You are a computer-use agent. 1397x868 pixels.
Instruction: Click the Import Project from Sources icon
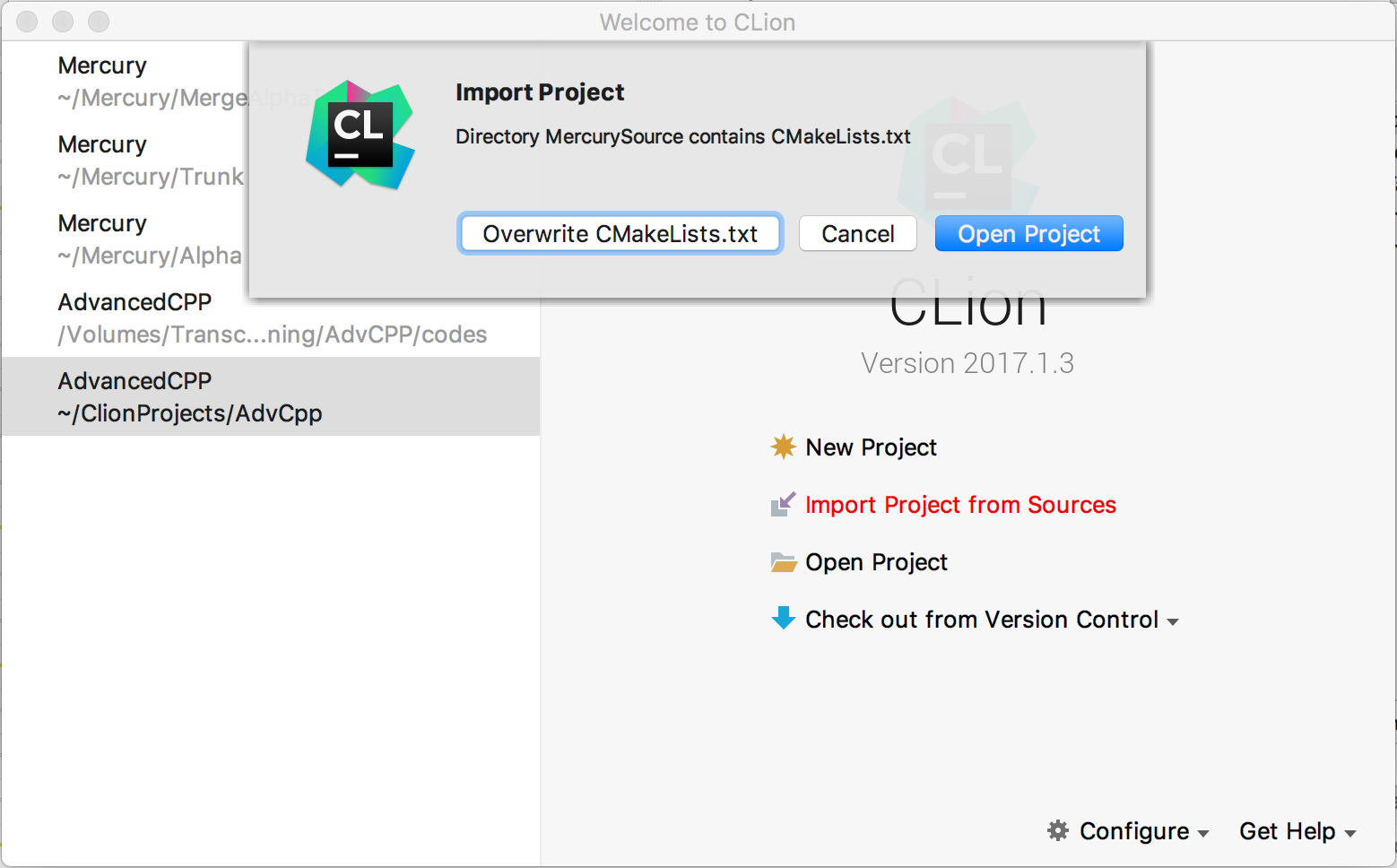[784, 504]
